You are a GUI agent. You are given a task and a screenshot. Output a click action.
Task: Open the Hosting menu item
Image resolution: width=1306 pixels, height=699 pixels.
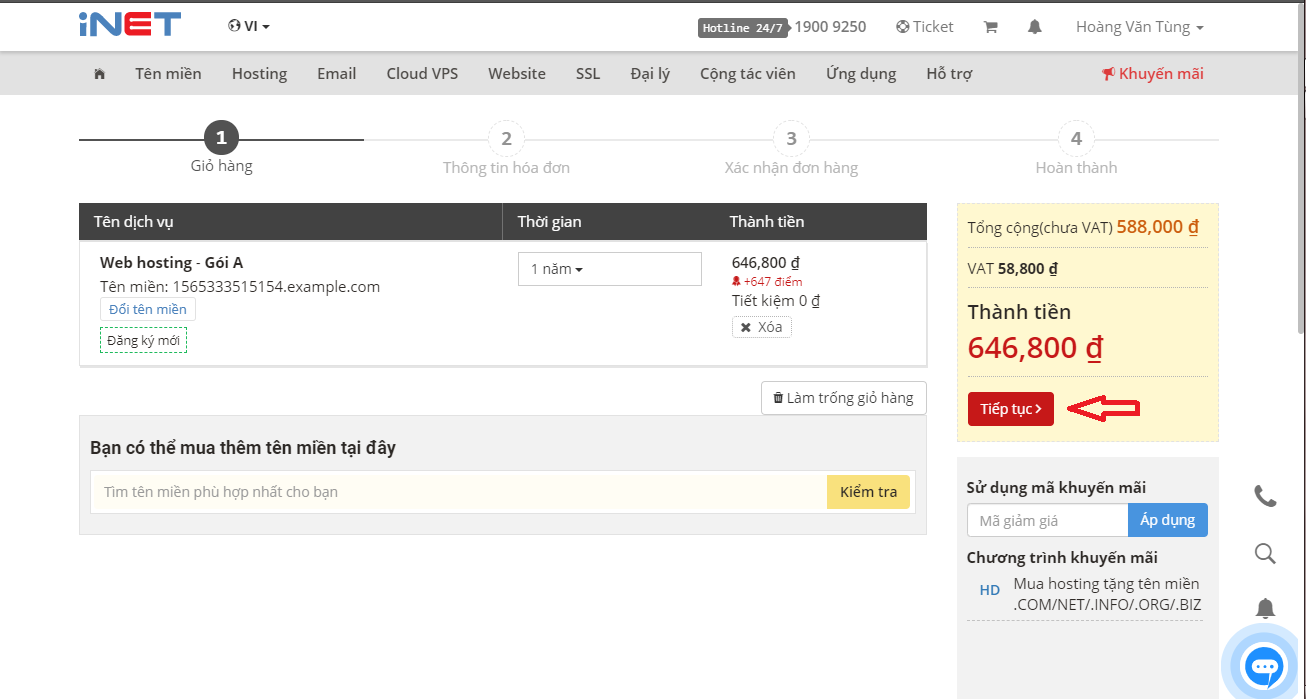259,74
